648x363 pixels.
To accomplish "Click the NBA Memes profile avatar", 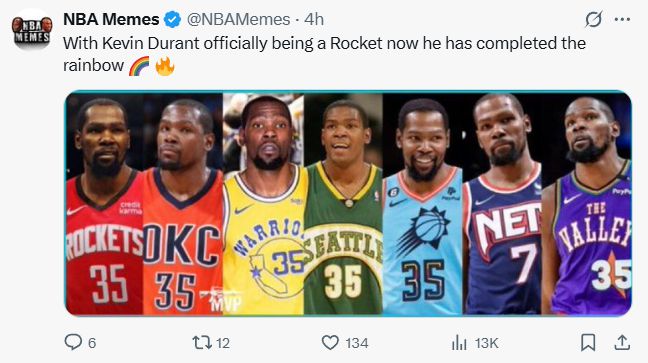I will click(32, 30).
